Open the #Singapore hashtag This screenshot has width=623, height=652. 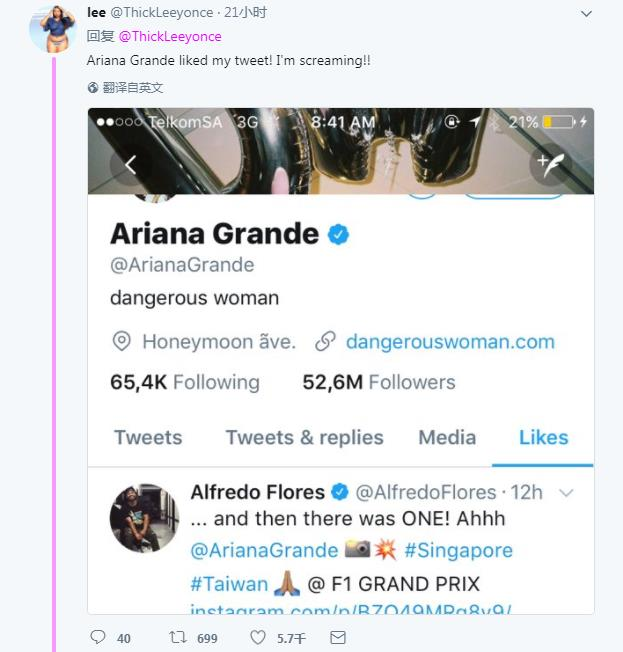pyautogui.click(x=459, y=551)
